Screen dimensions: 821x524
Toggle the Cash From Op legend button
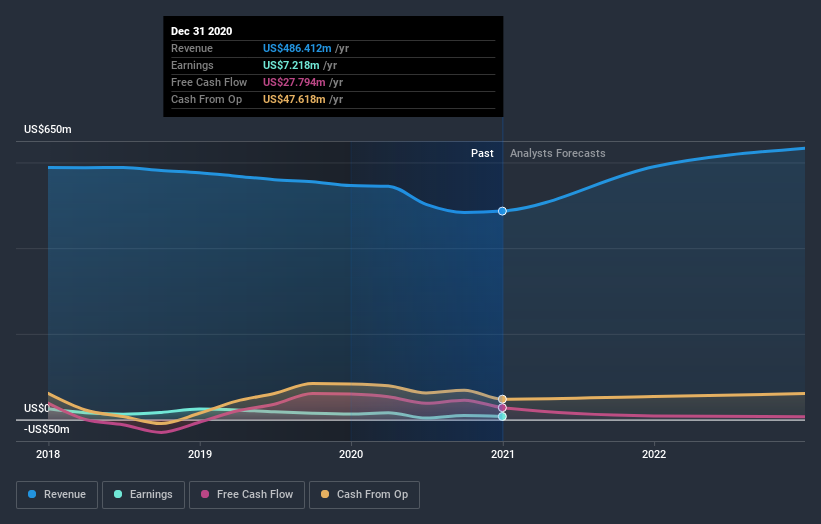point(364,495)
